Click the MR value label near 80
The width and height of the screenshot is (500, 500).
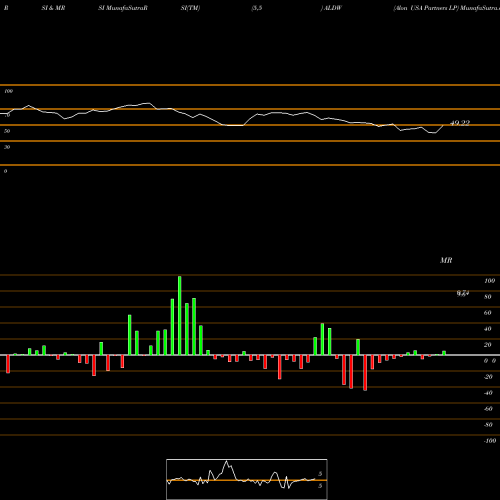point(463,294)
